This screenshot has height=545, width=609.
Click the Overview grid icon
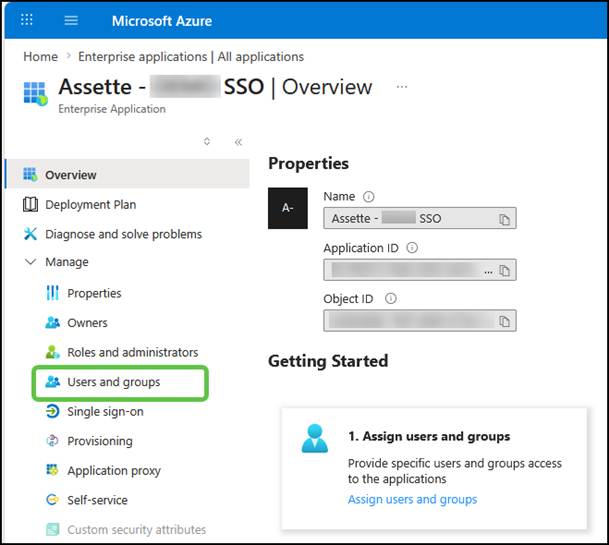click(x=30, y=174)
